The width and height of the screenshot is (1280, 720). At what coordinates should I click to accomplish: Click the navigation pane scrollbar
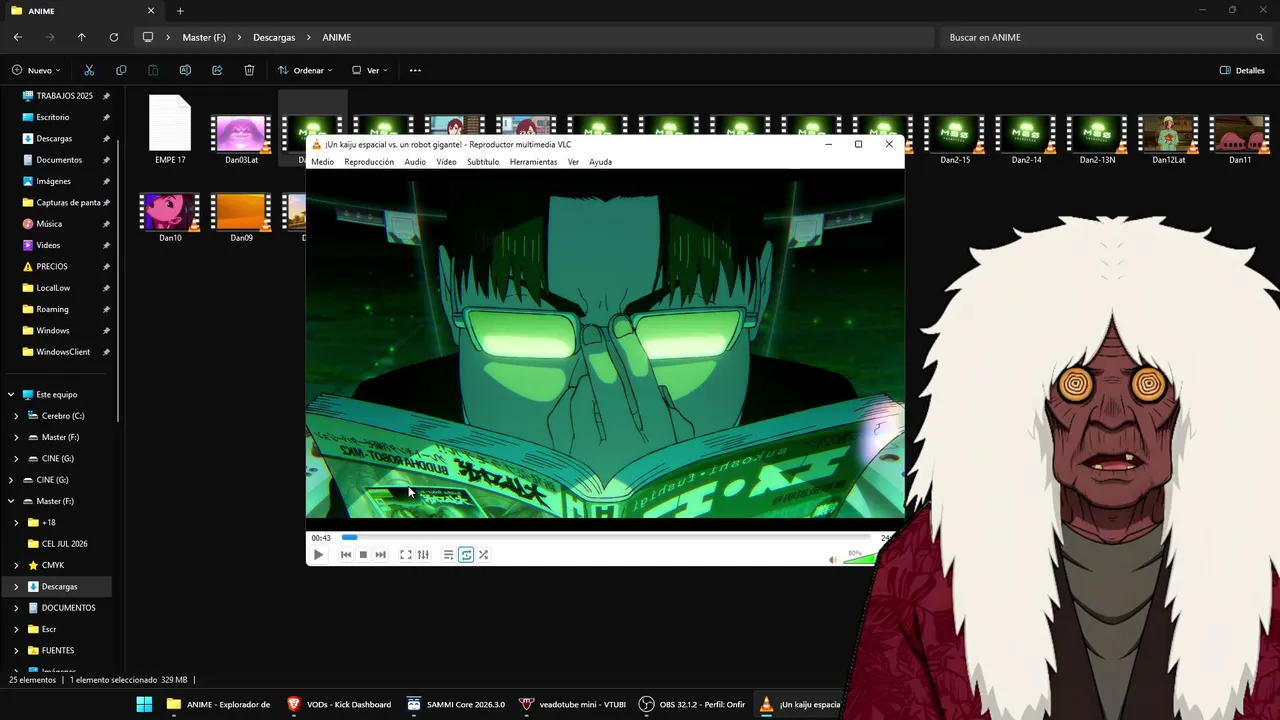[x=119, y=280]
